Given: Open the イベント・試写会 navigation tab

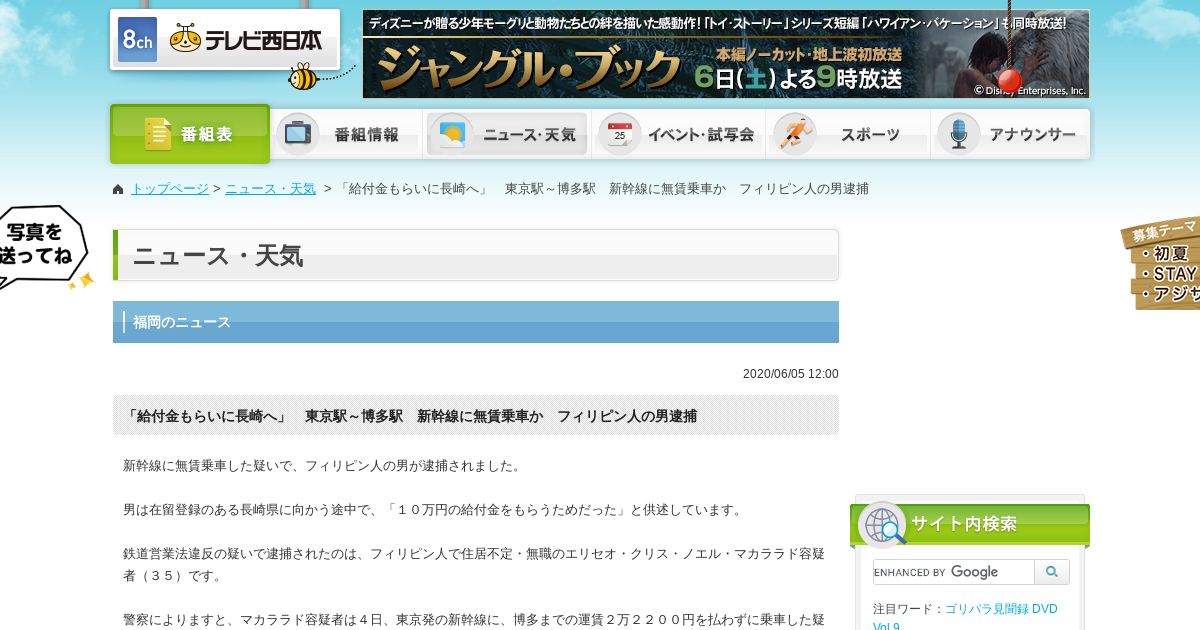Looking at the screenshot, I should (x=679, y=134).
